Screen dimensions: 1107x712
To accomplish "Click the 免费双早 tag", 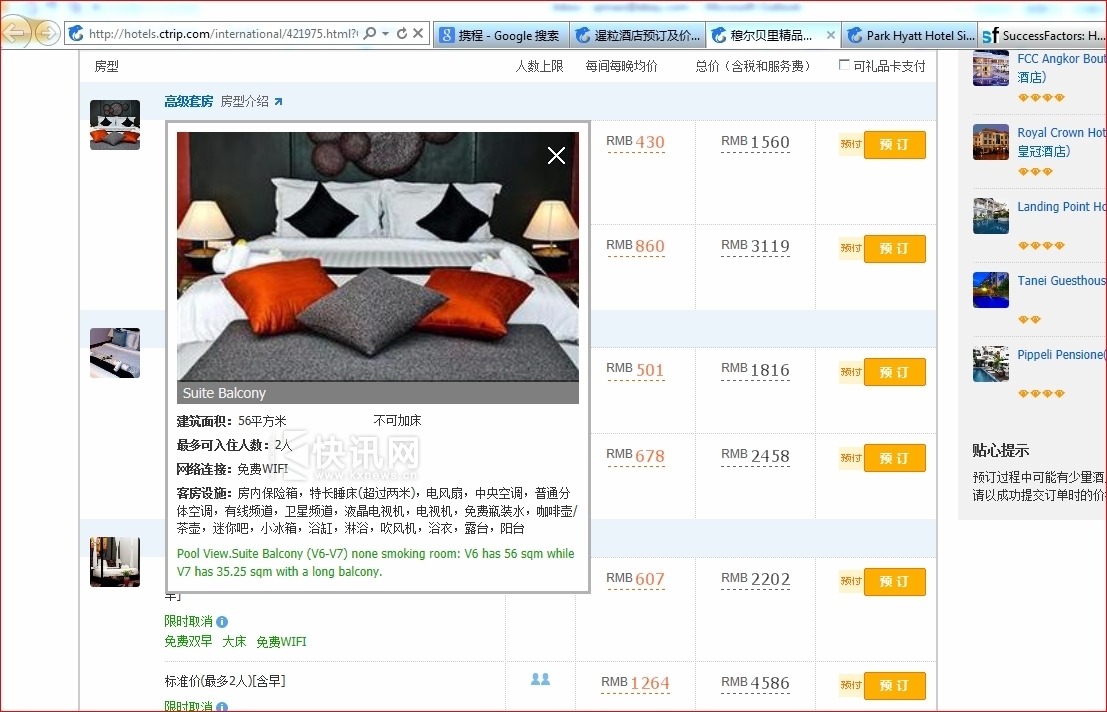I will click(x=188, y=641).
